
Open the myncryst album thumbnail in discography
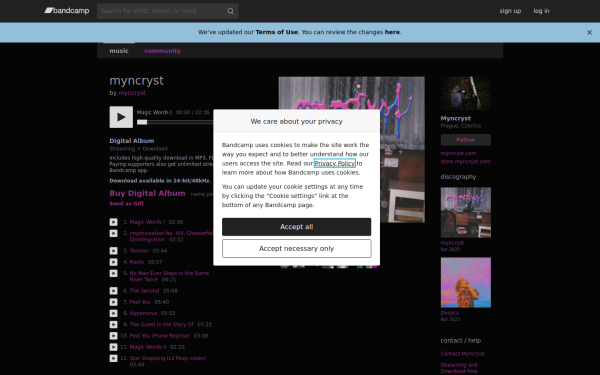[466, 212]
